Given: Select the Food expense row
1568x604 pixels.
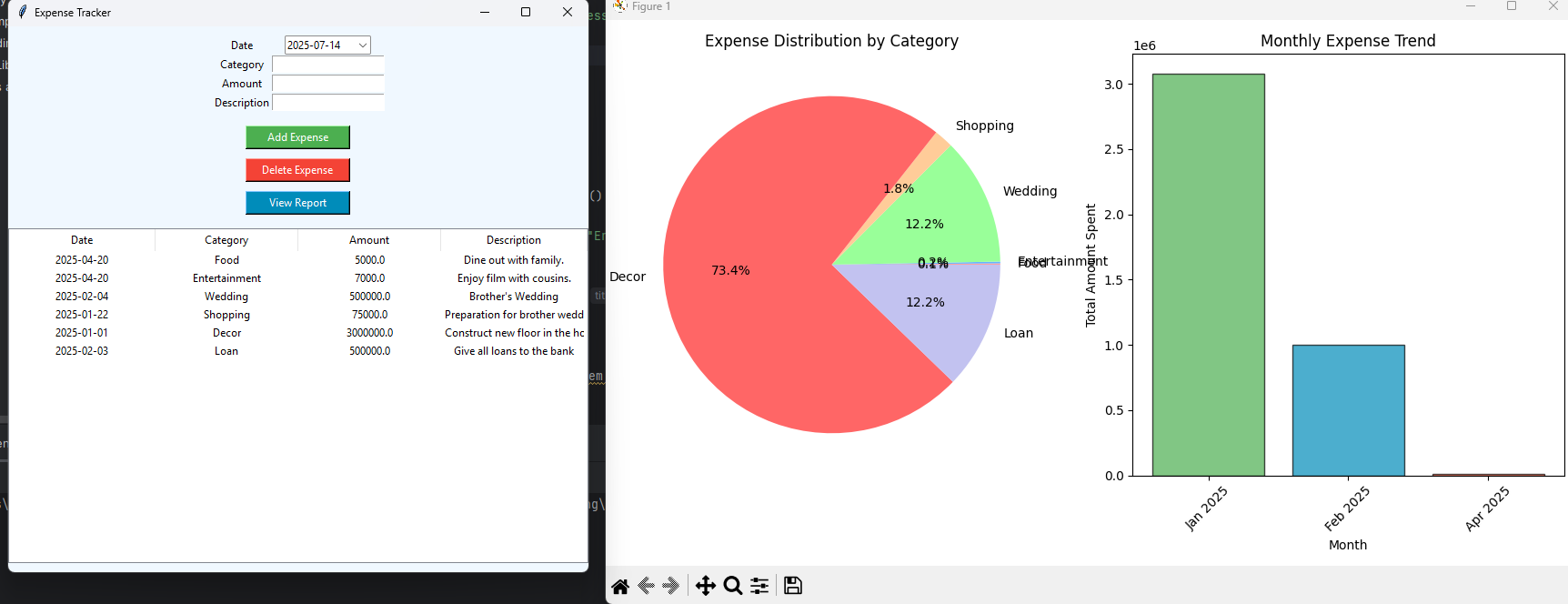Looking at the screenshot, I should tap(297, 260).
